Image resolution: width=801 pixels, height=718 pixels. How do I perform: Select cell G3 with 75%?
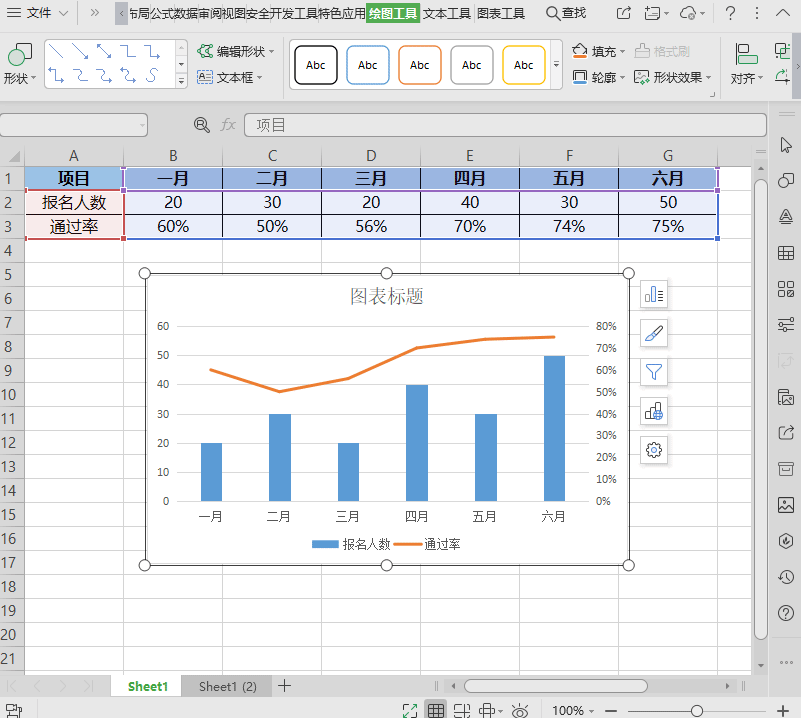[668, 226]
